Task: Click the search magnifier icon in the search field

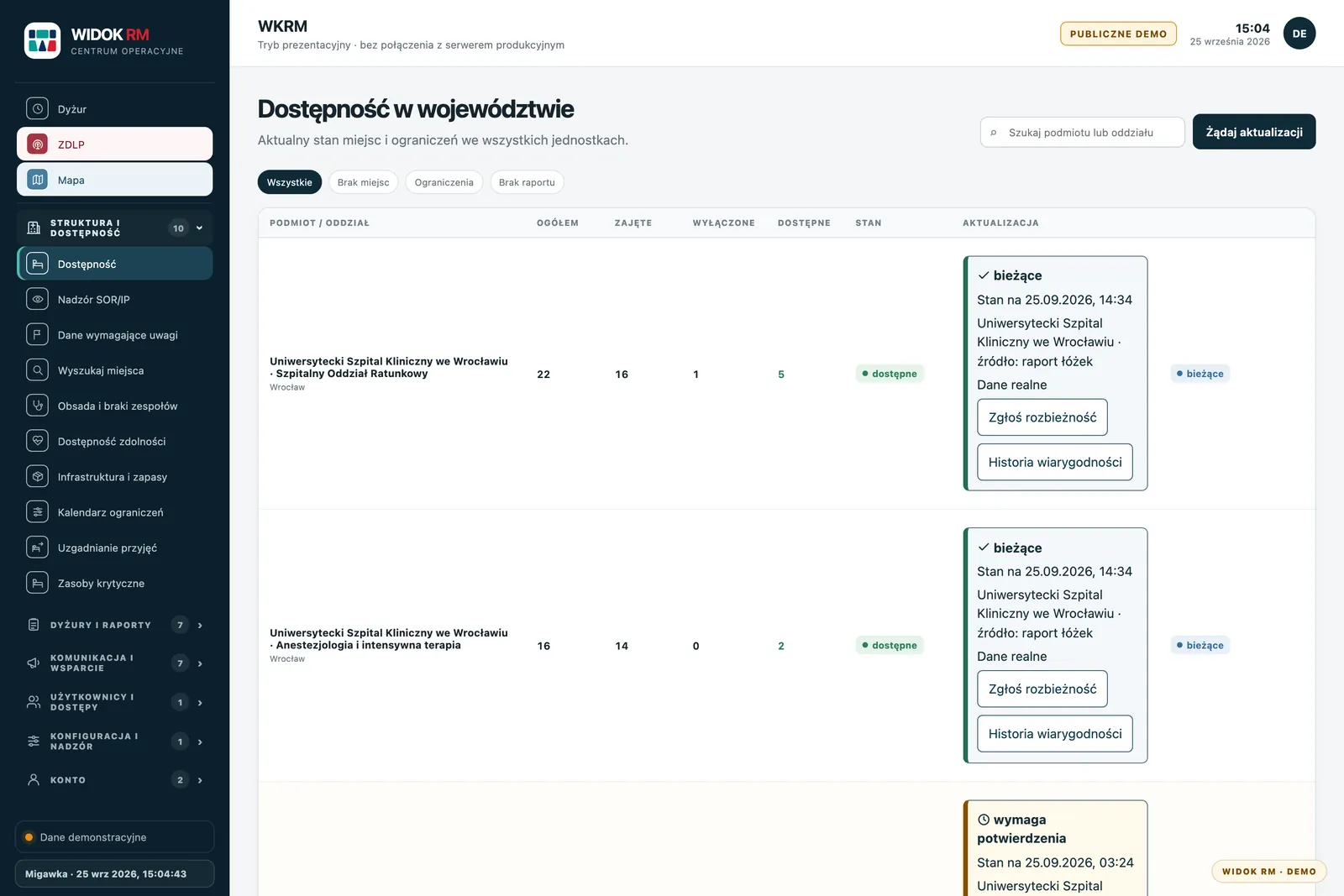Action: click(x=994, y=133)
